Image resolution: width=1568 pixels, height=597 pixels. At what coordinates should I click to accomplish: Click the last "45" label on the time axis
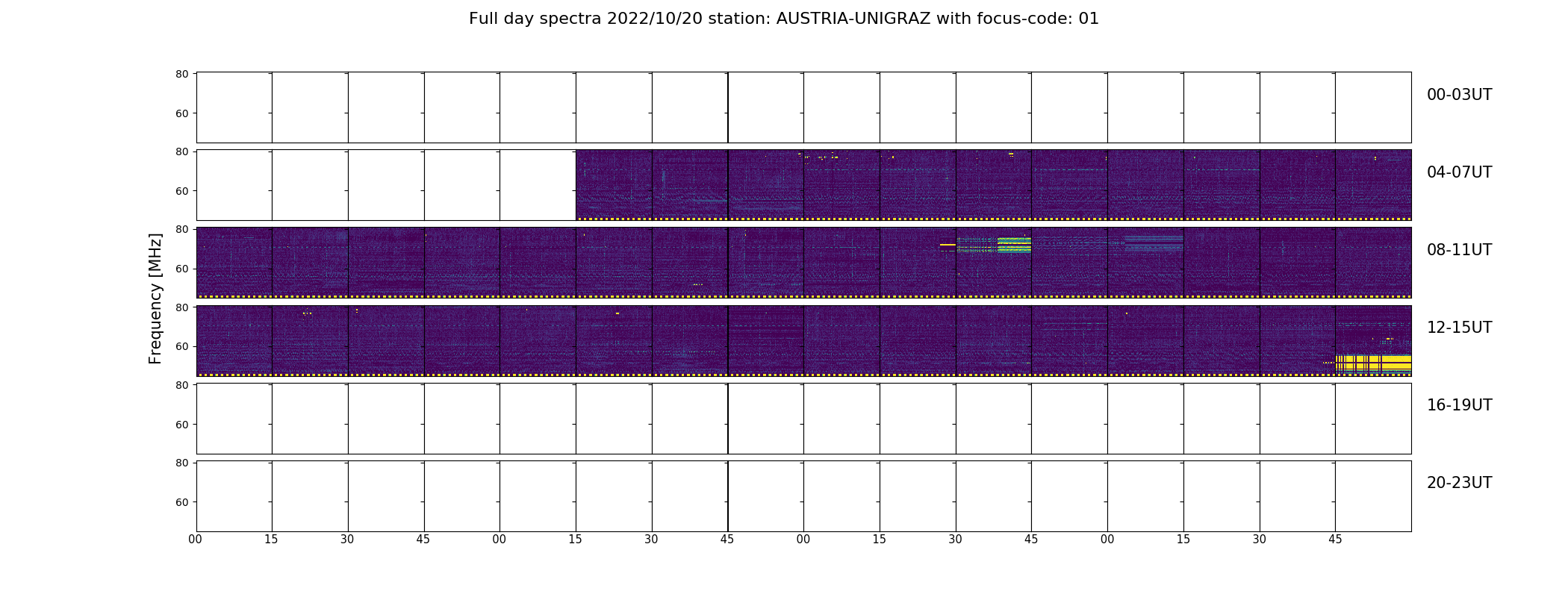(x=1335, y=540)
